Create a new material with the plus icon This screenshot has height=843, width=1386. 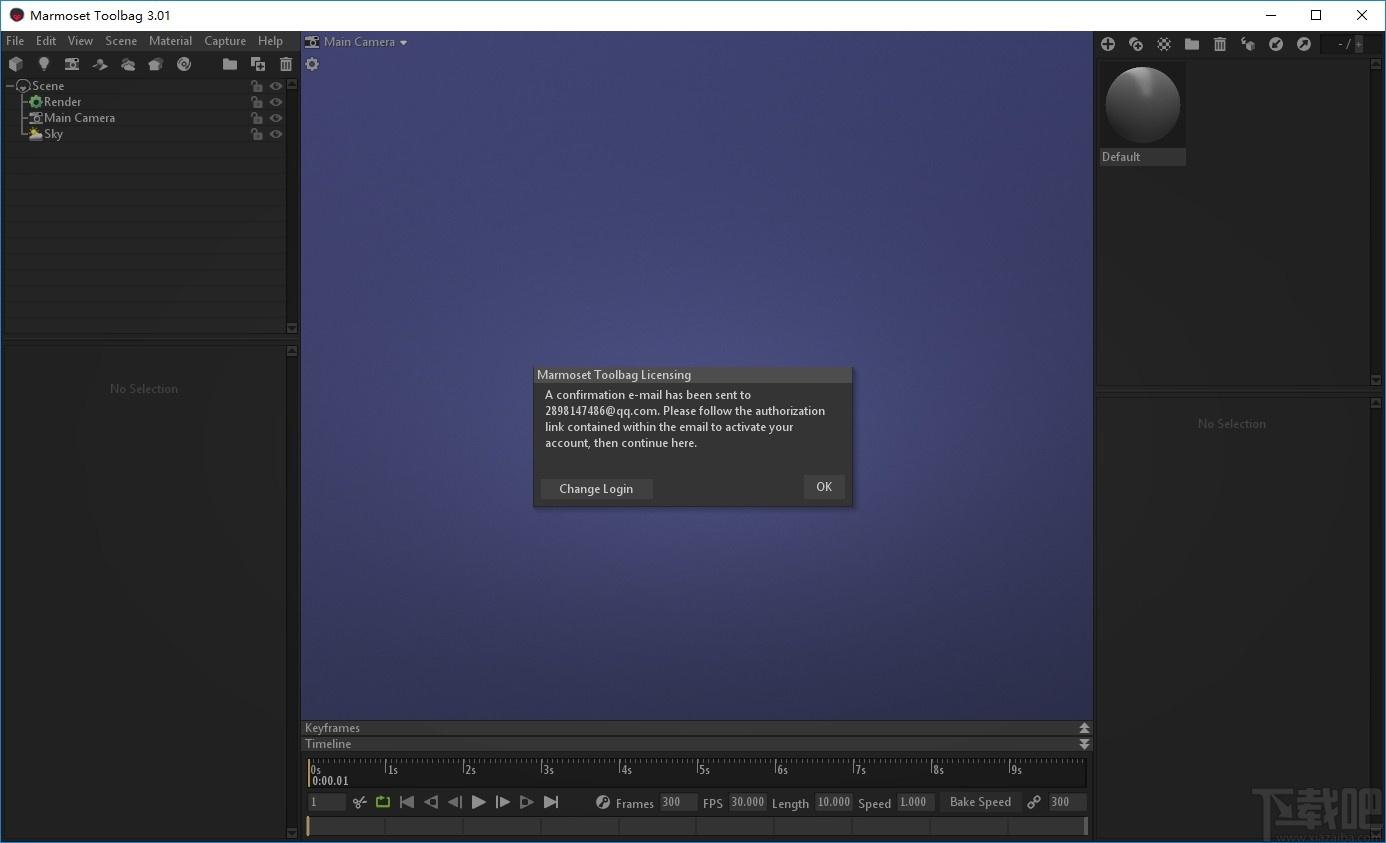(x=1108, y=44)
